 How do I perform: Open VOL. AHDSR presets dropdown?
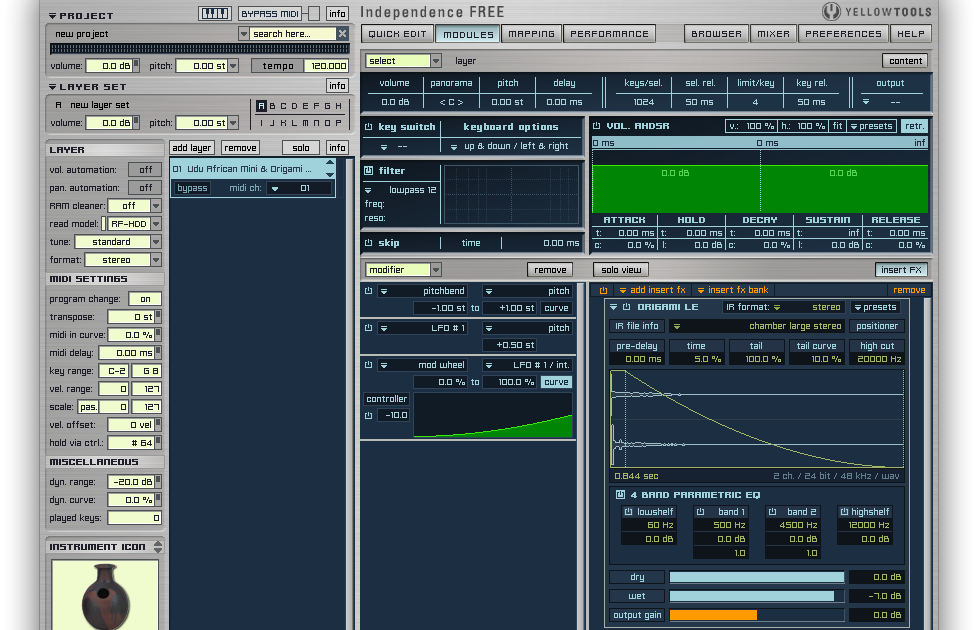coord(872,126)
